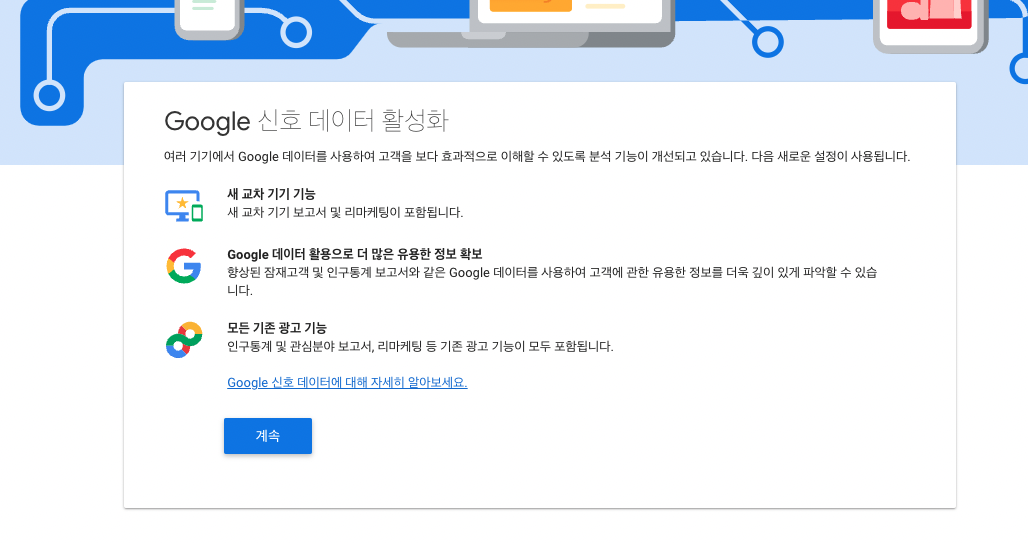
Task: Click the 새 교차 기기 보고서 및 리마케팅이 포함됩니다 description
Action: point(345,212)
